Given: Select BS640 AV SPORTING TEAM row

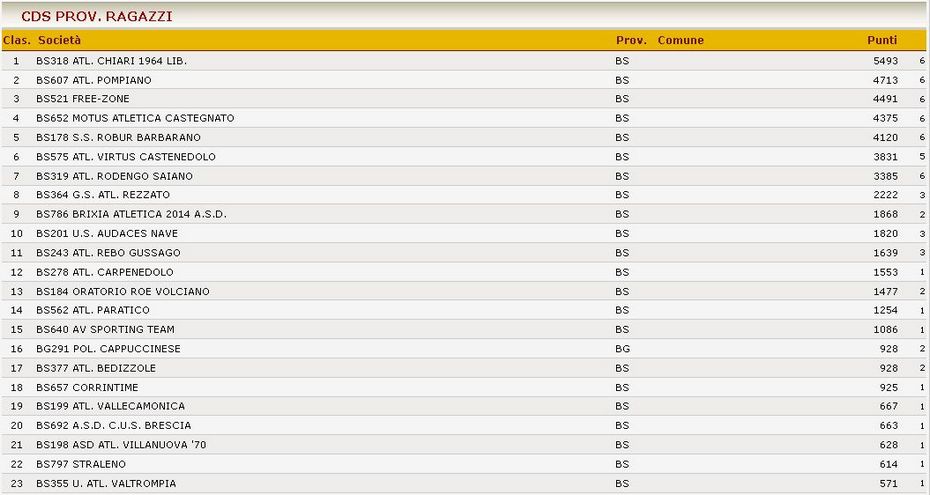Looking at the screenshot, I should (465, 330).
